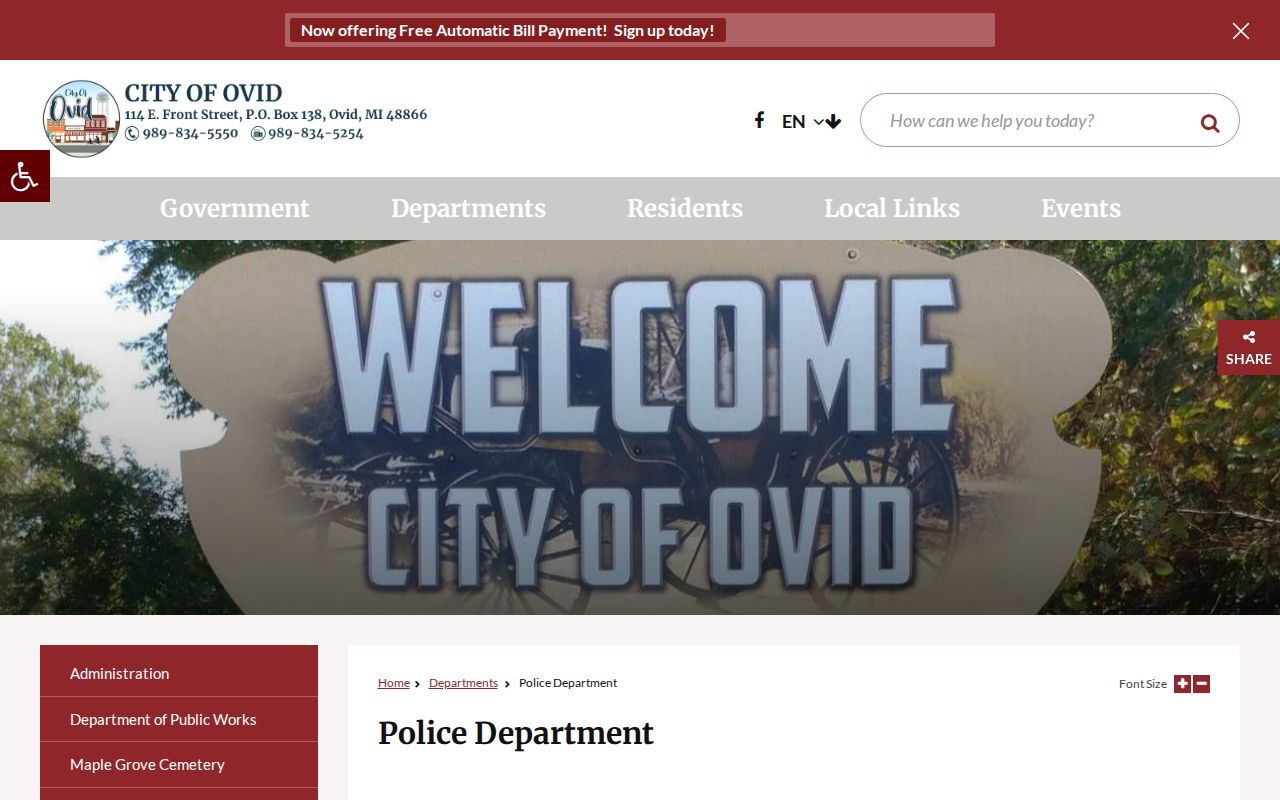Viewport: 1280px width, 800px height.
Task: Open the Events menu
Action: [1081, 208]
